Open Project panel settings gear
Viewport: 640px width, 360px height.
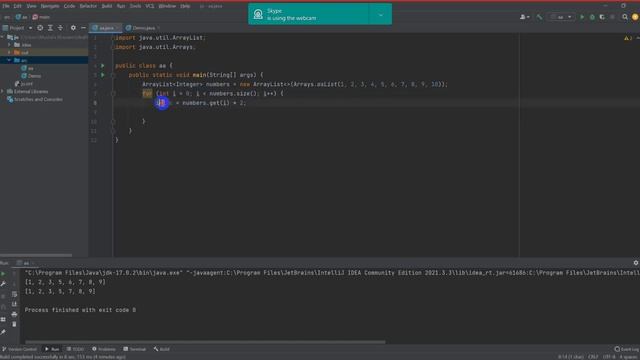click(x=73, y=28)
